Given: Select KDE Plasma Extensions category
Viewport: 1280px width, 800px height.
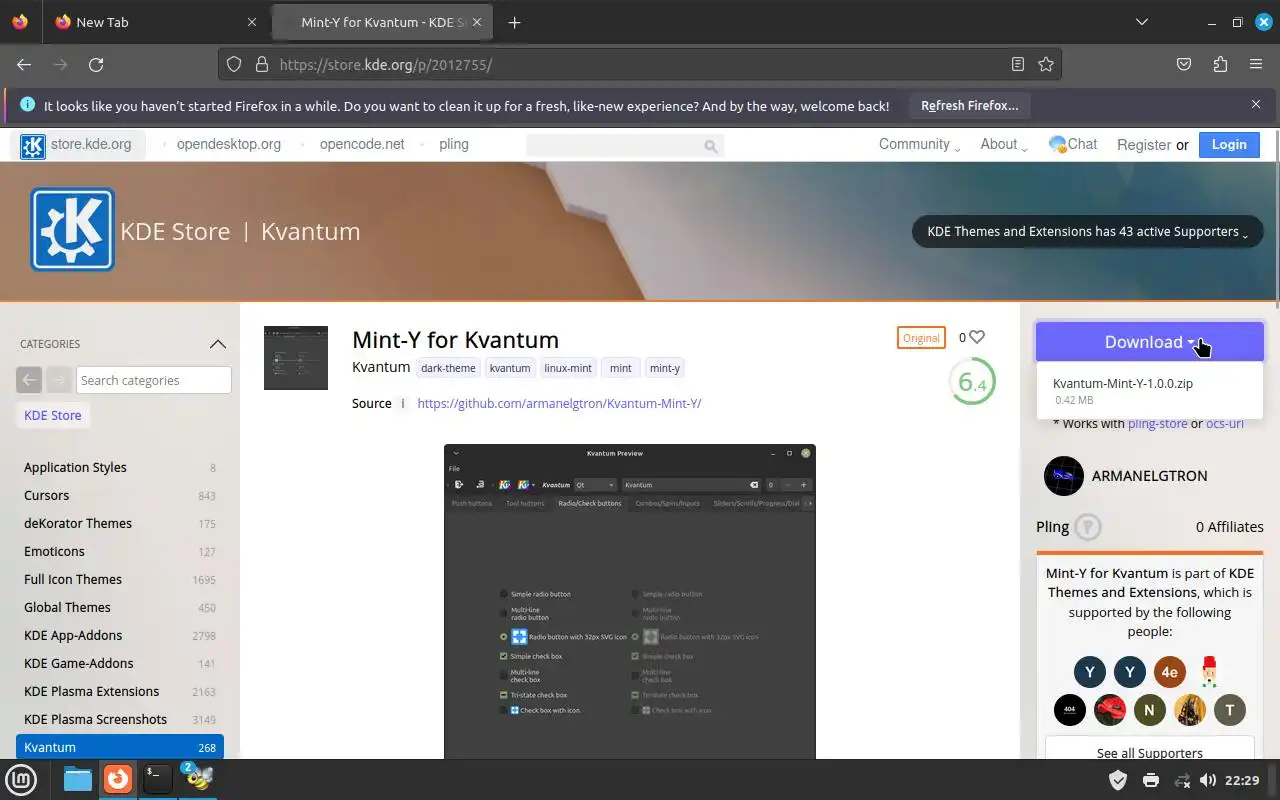Looking at the screenshot, I should pos(91,691).
